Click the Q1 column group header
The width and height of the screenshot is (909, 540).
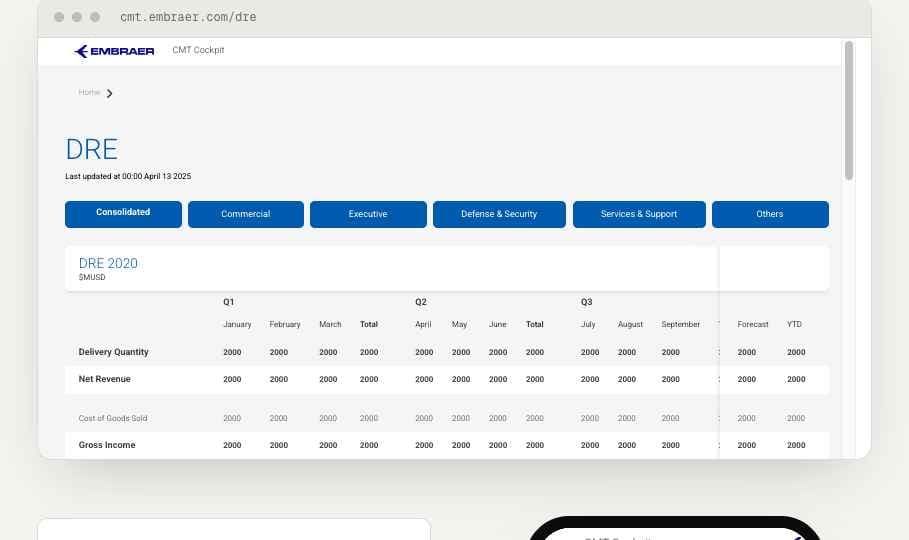coord(229,302)
